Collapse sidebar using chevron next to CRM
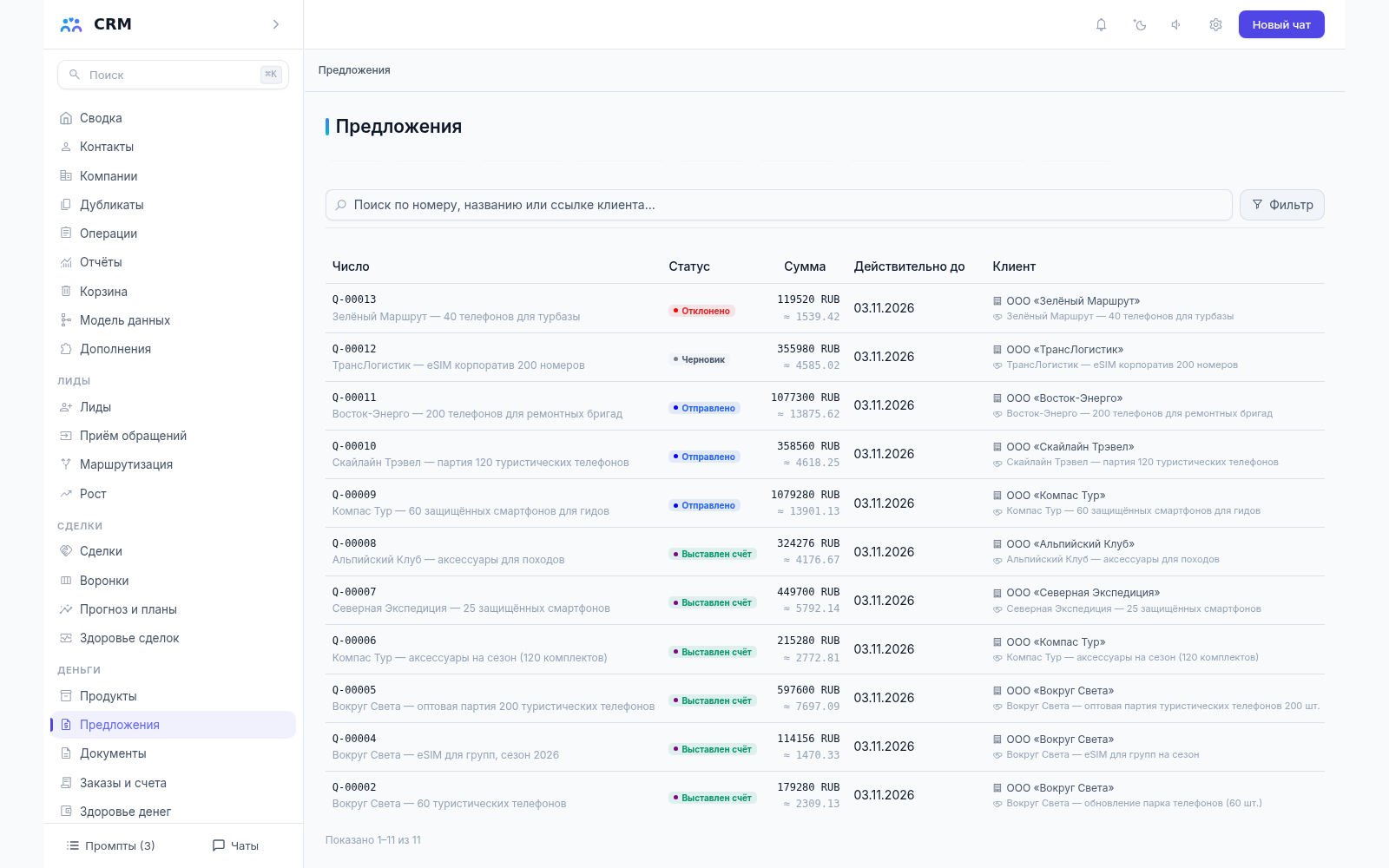Screen dimensions: 1389x868 (276, 24)
